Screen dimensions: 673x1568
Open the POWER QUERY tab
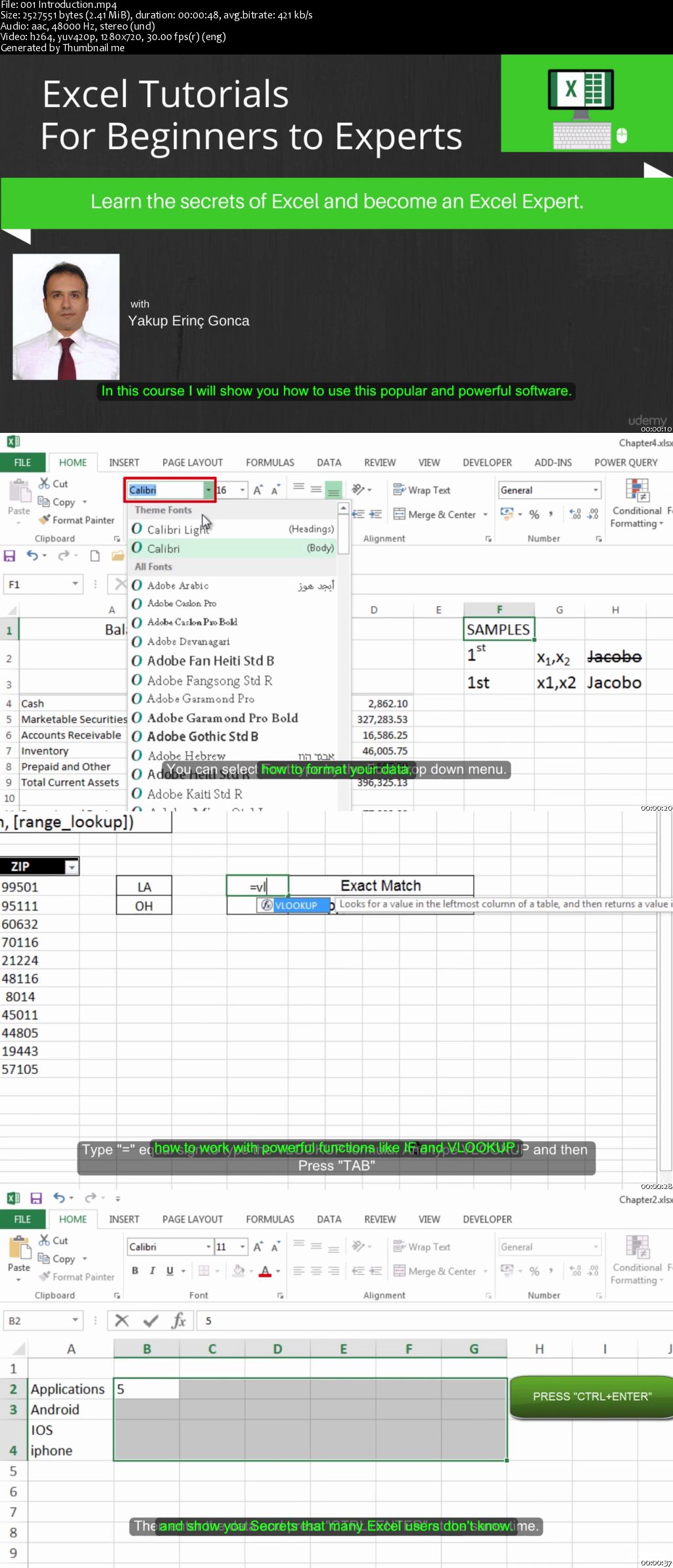coord(626,462)
